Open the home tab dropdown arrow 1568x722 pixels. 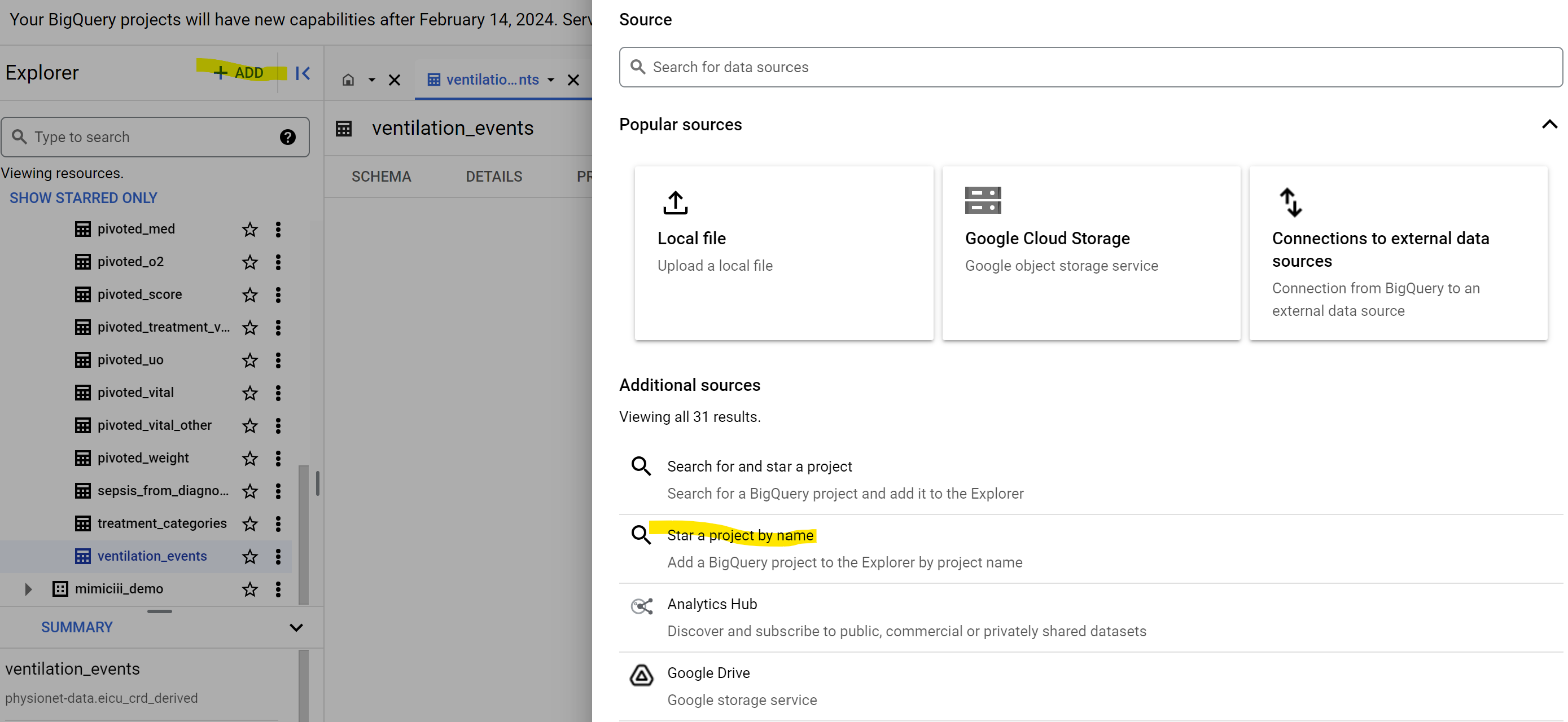pyautogui.click(x=371, y=80)
